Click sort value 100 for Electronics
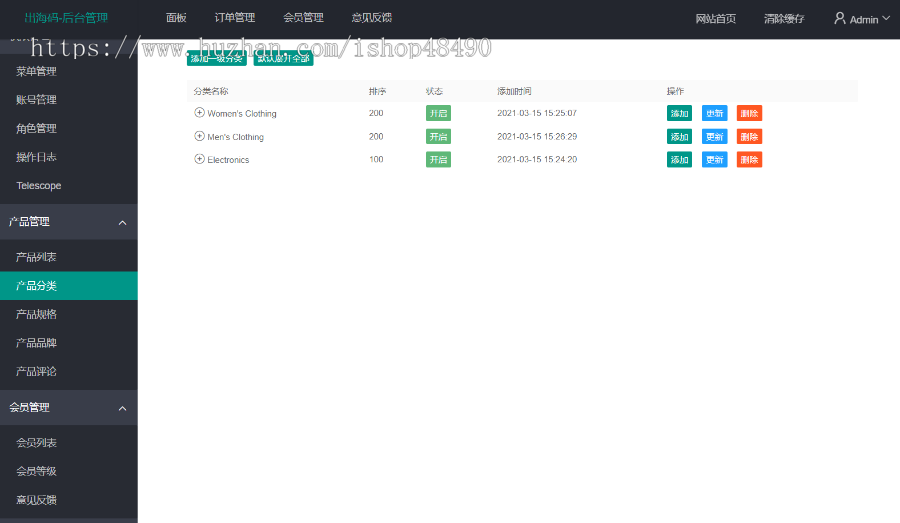This screenshot has width=900, height=523. tap(376, 160)
